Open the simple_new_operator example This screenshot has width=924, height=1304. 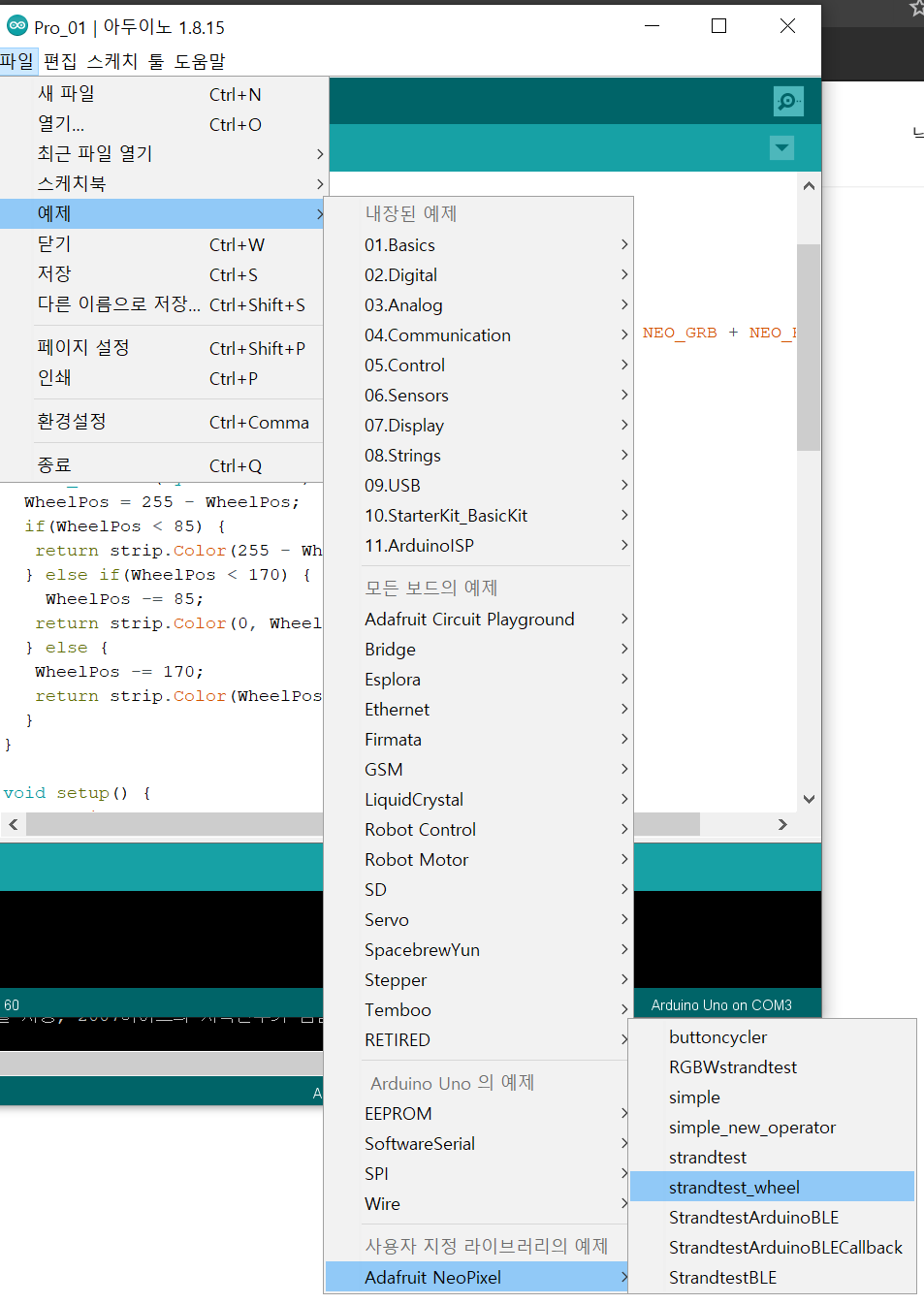pyautogui.click(x=772, y=1128)
